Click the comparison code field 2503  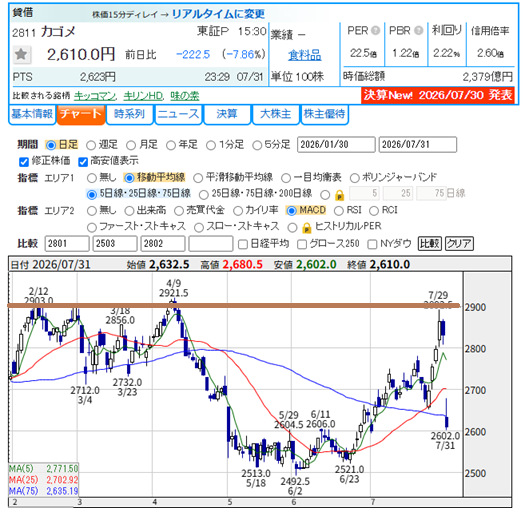coord(115,243)
